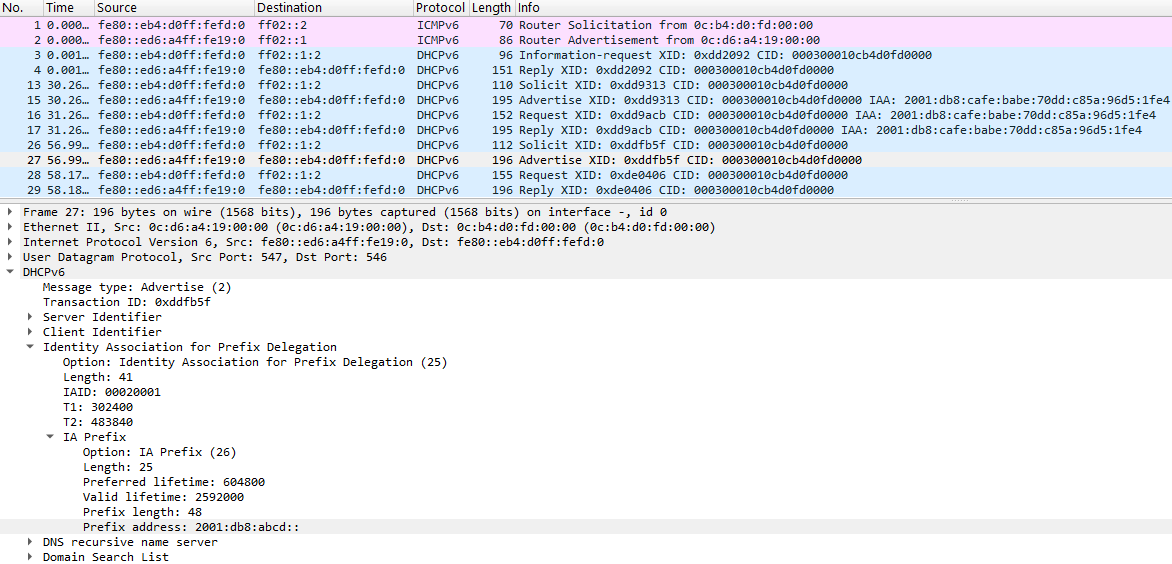Expand the Ethernet II section
This screenshot has height=564, width=1172.
(x=9, y=227)
